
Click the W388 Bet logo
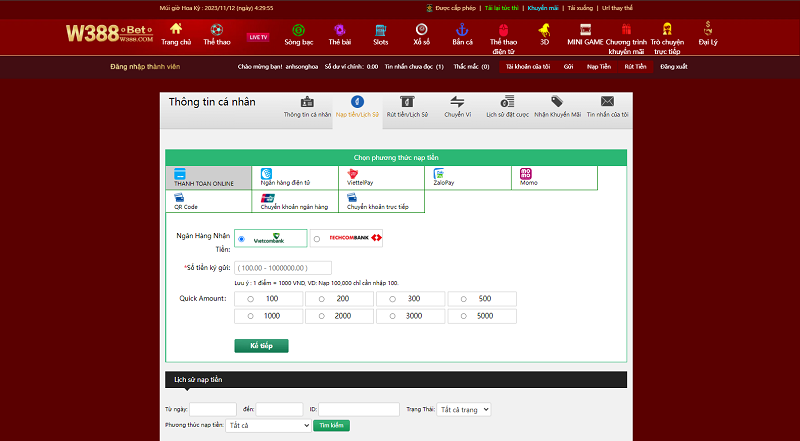(109, 34)
